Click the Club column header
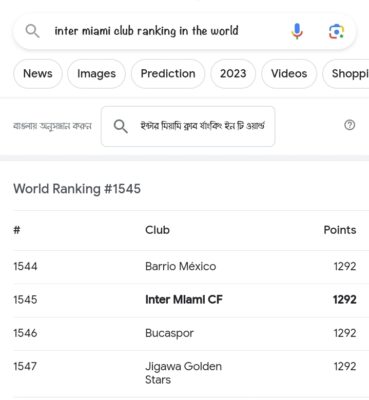Image resolution: width=369 pixels, height=400 pixels. [157, 230]
